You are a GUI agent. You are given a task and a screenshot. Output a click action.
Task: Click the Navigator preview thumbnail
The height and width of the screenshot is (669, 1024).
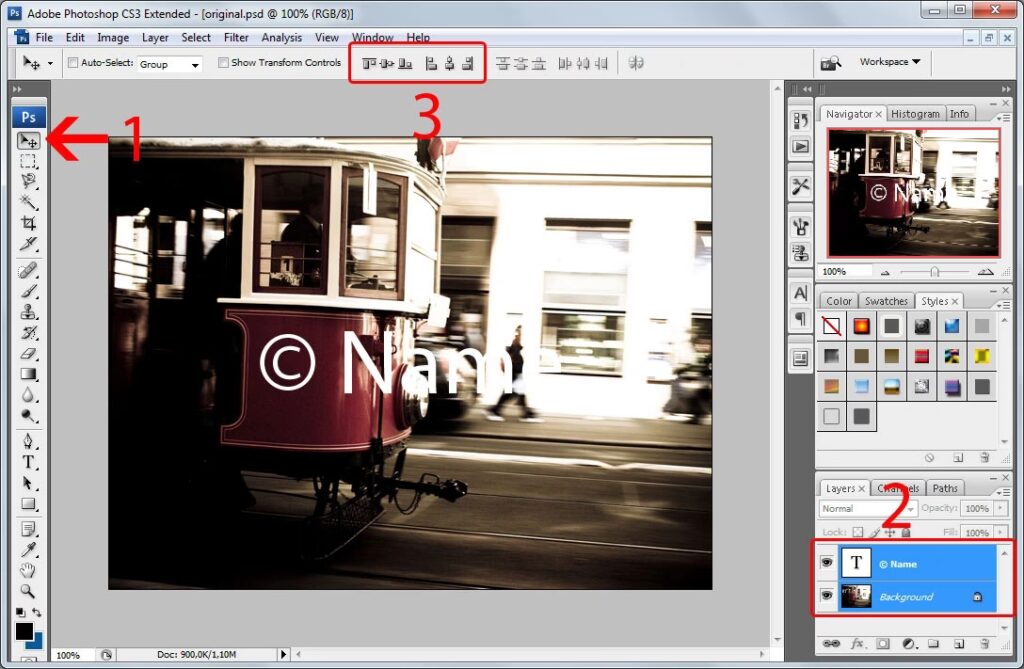pyautogui.click(x=912, y=192)
